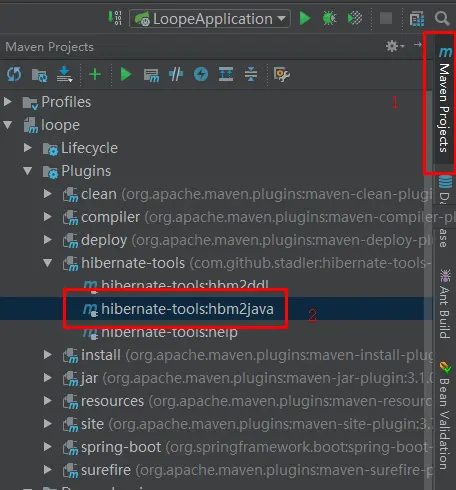Select hibernate-tools:hbm2java goal
This screenshot has width=456, height=490.
(x=187, y=309)
